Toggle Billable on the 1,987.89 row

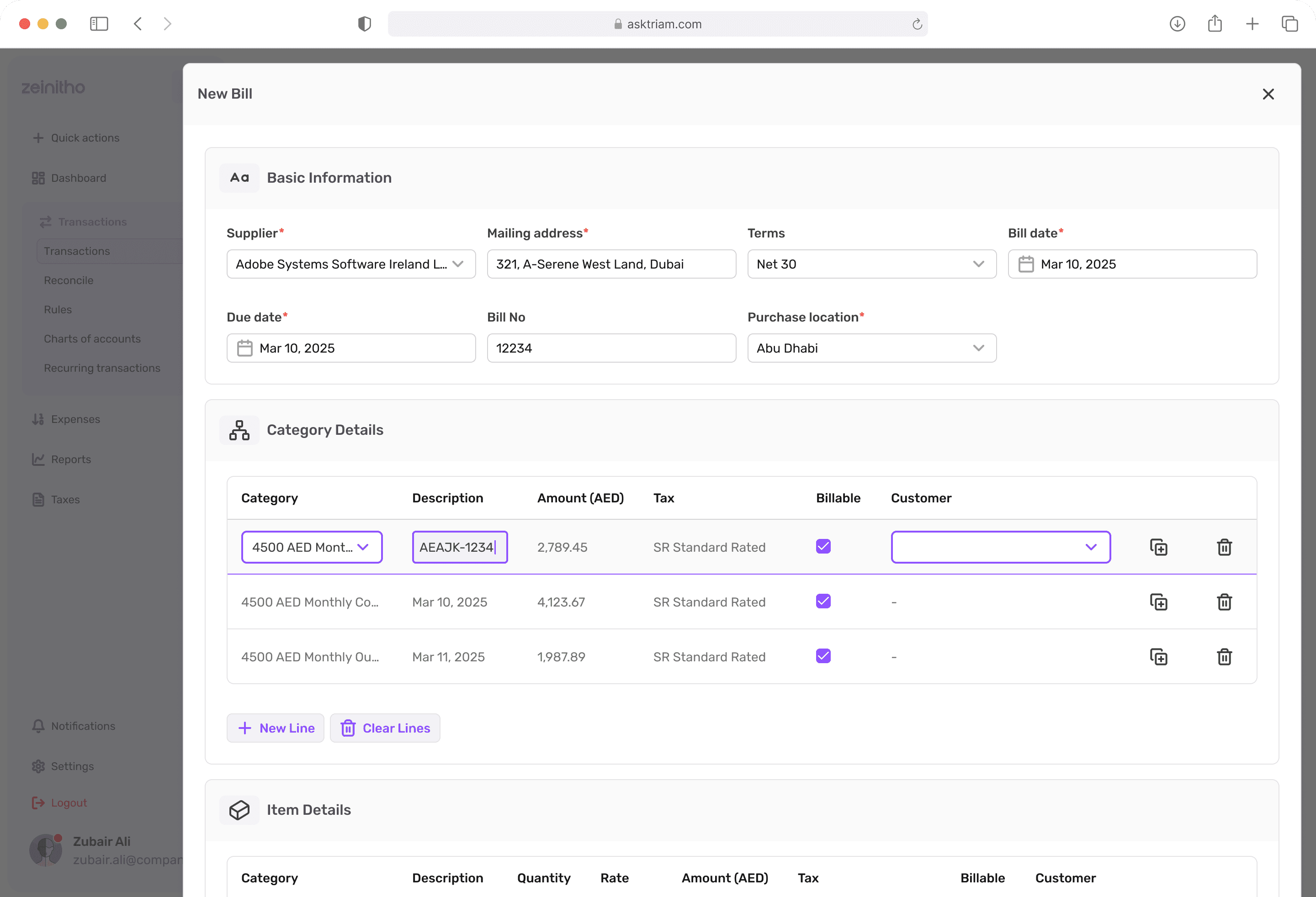point(823,656)
